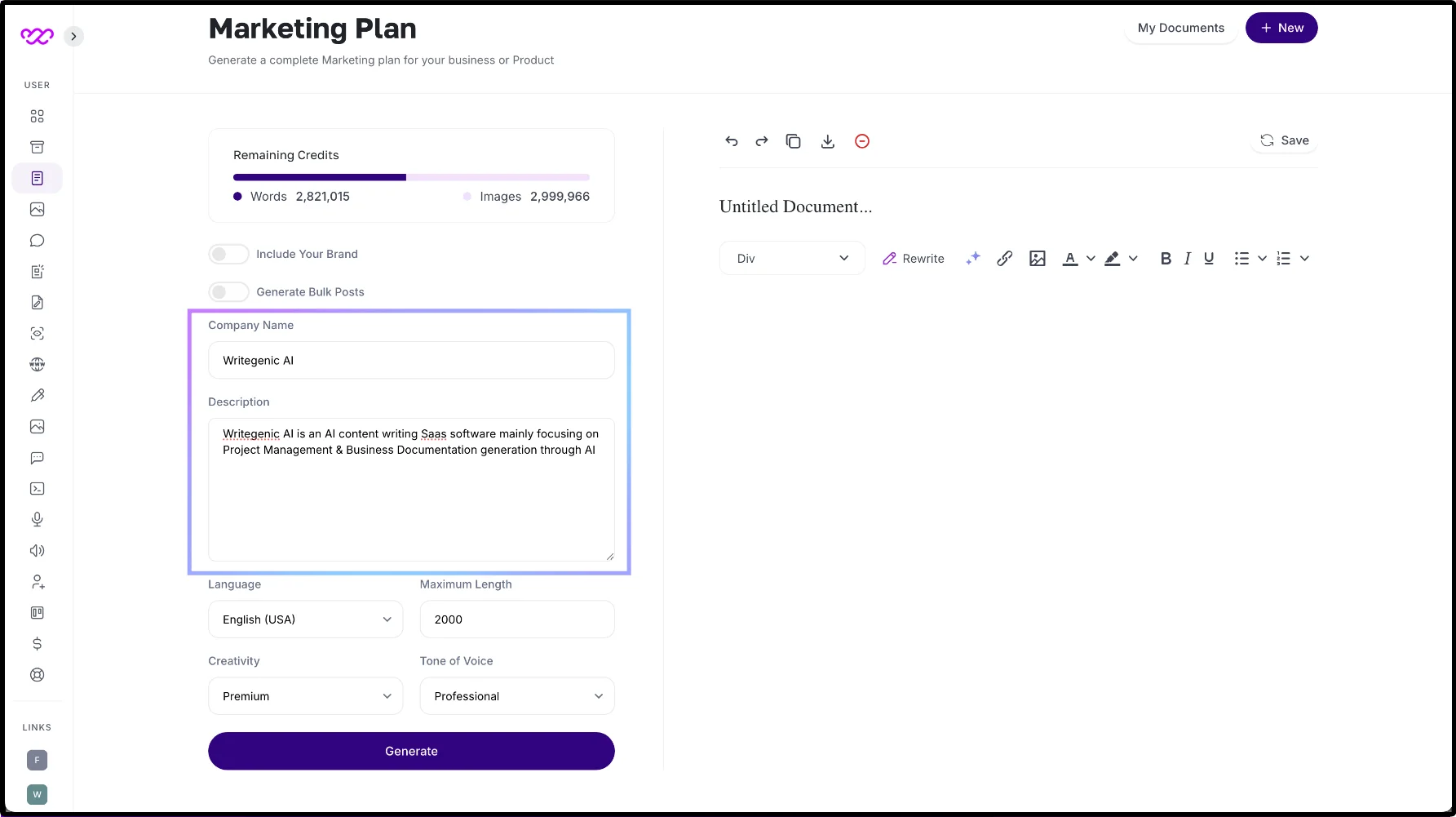The image size is (1456, 817).
Task: Toggle italic formatting
Action: (1188, 258)
